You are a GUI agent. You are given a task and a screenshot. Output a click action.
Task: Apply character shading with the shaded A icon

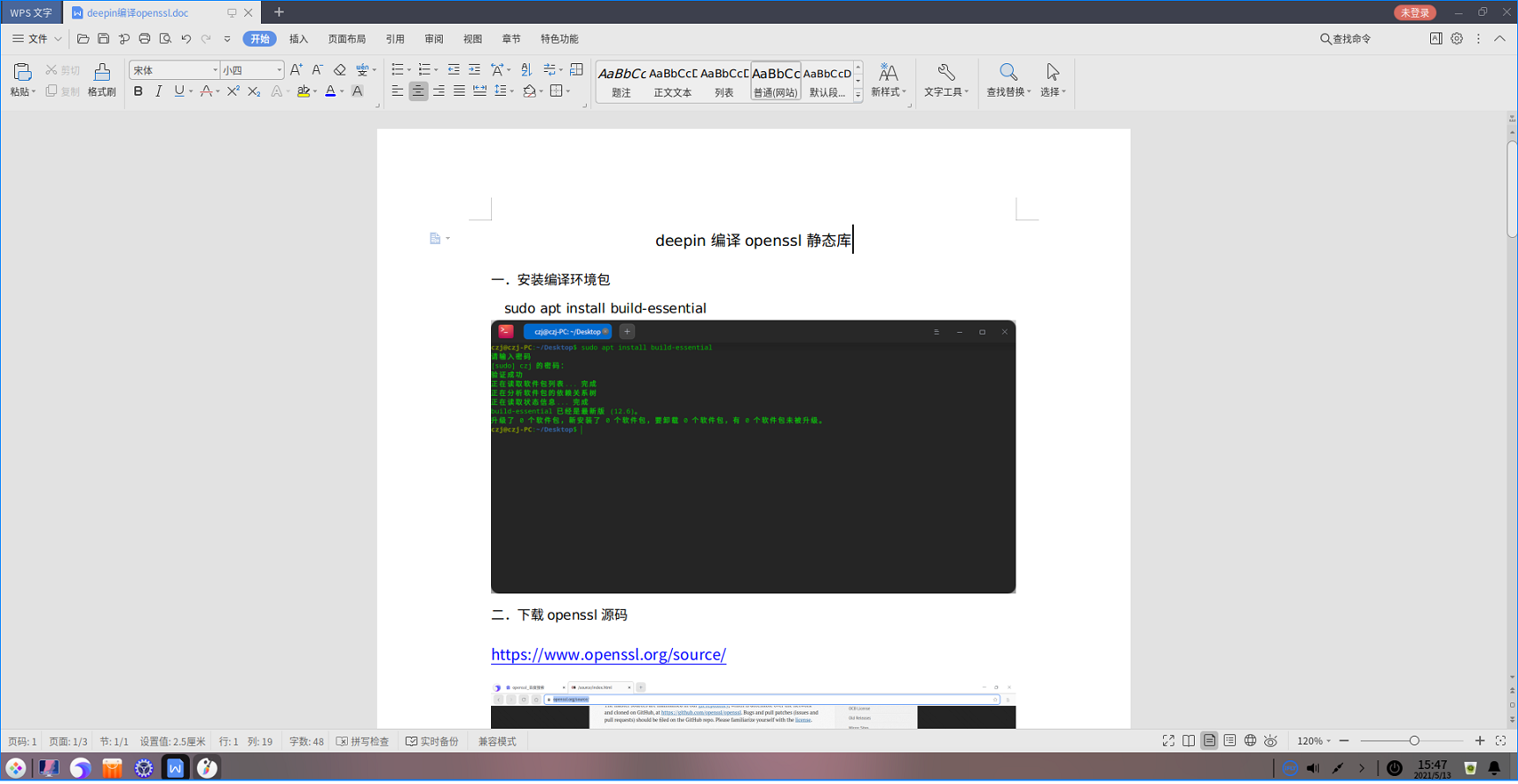pos(358,91)
